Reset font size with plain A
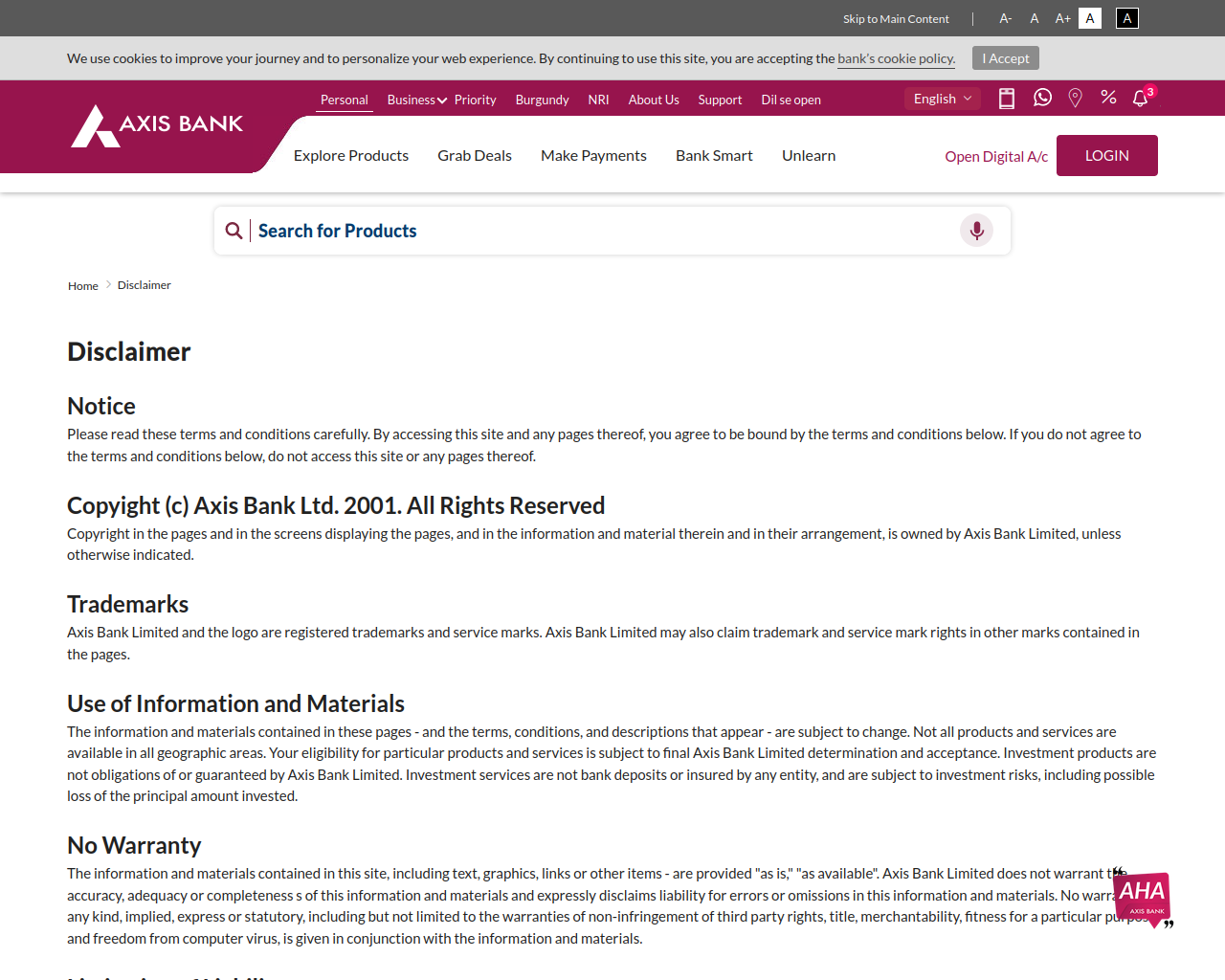Viewport: 1225px width, 980px height. coord(1035,18)
